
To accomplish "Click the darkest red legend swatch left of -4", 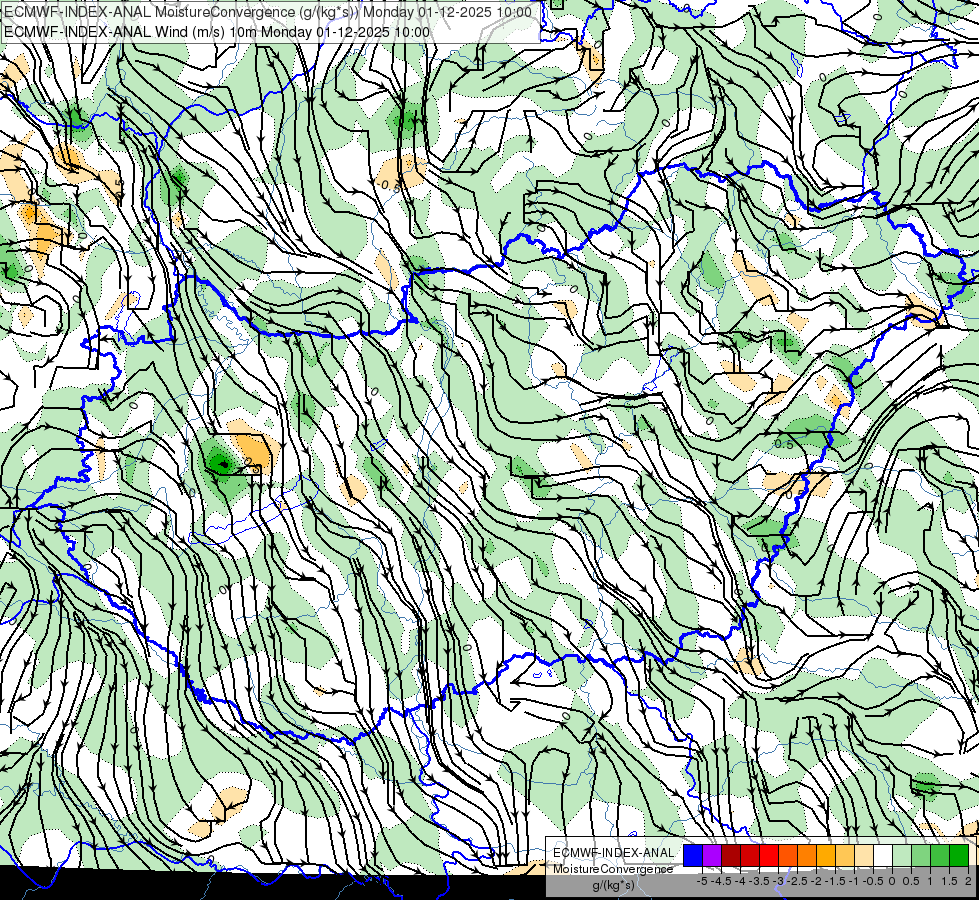I will tap(731, 855).
